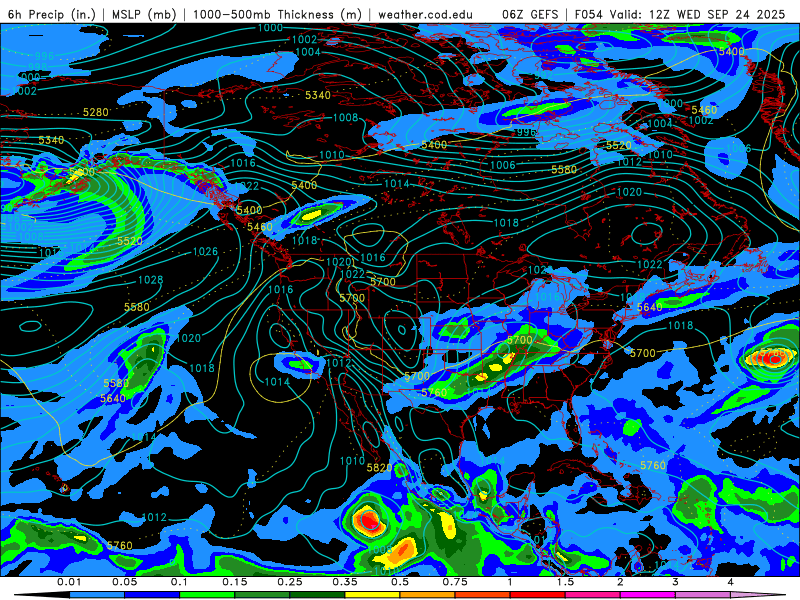Select the dark blue 0.05 legend swatch
Screen dimensions: 800x600
click(x=152, y=595)
